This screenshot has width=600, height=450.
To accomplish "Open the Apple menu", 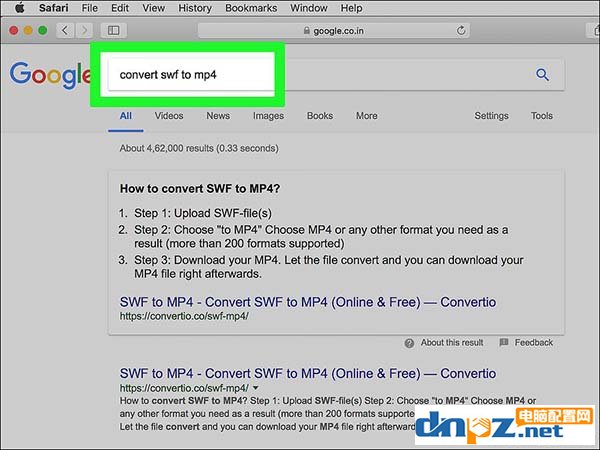I will [20, 8].
